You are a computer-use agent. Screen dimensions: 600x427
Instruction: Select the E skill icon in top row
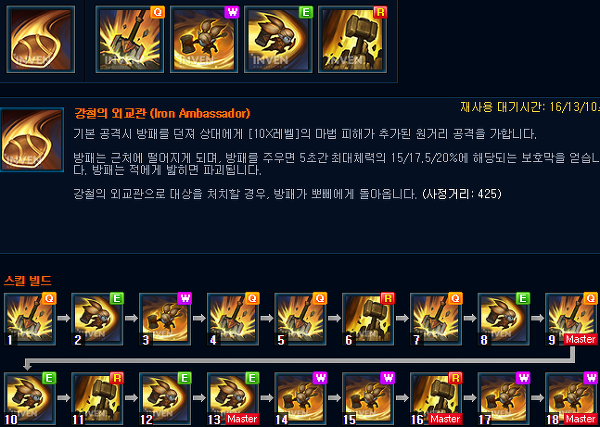pos(278,39)
